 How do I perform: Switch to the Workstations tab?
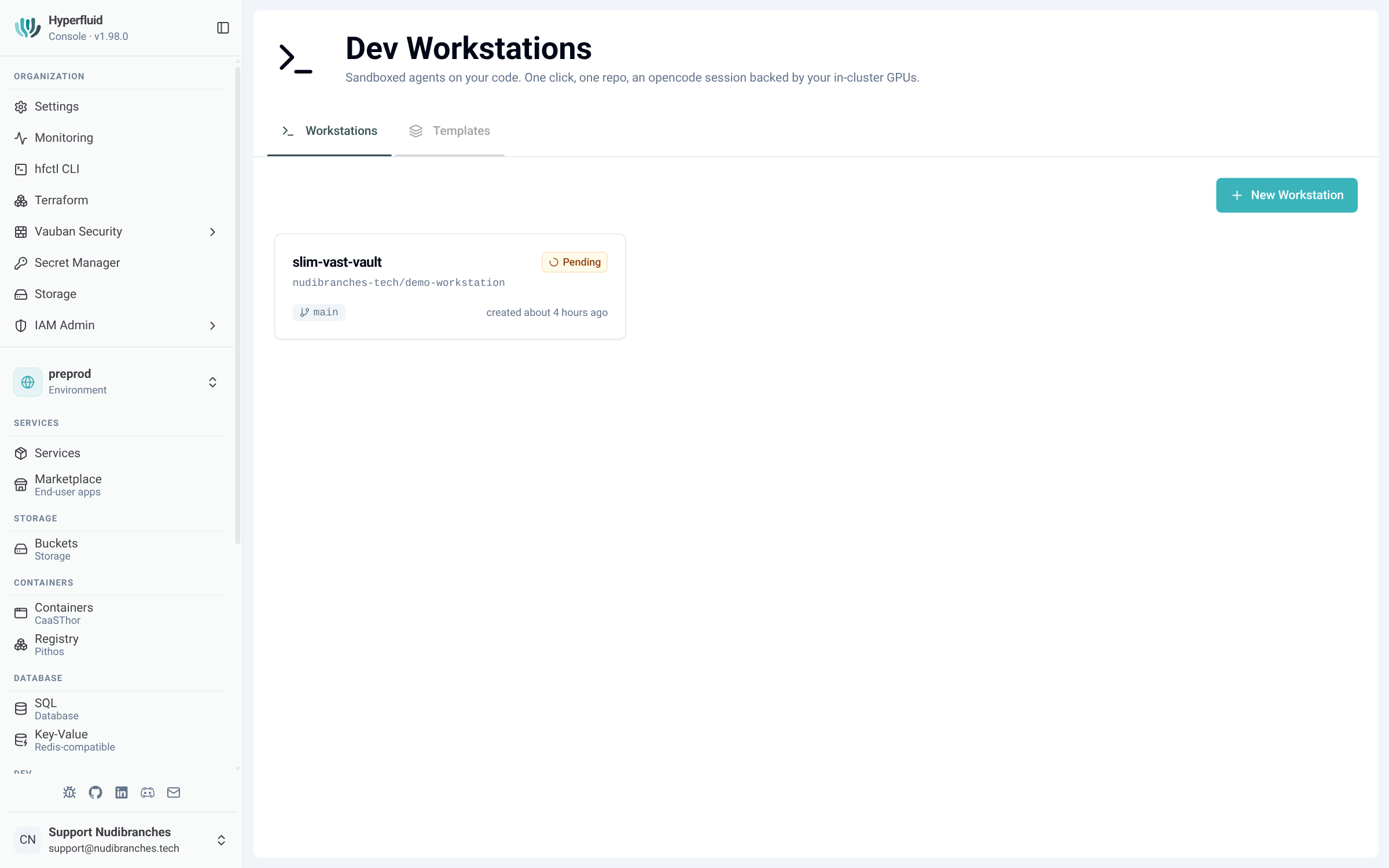point(329,131)
